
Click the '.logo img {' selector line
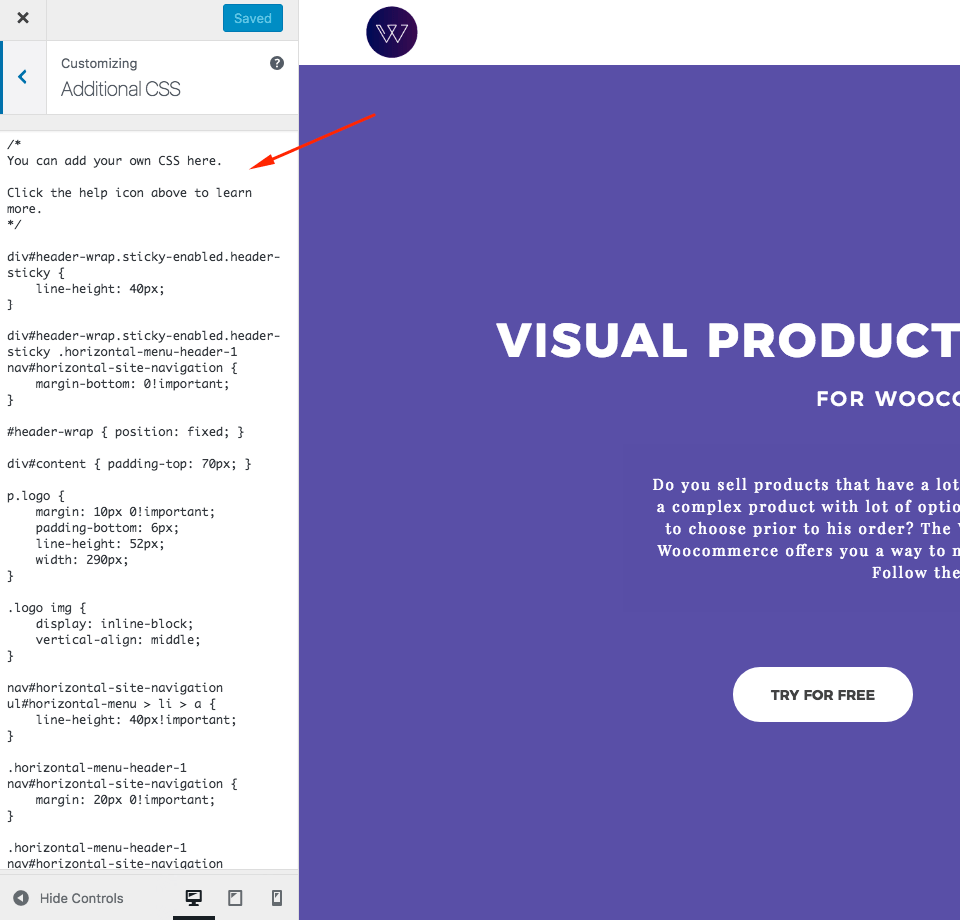[x=47, y=608]
